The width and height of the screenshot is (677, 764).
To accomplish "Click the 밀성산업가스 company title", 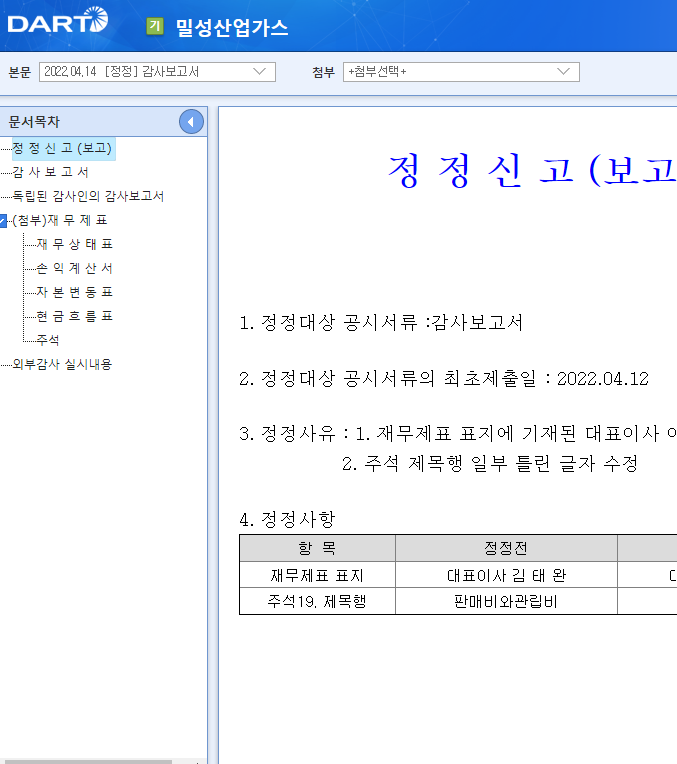I will coord(232,27).
